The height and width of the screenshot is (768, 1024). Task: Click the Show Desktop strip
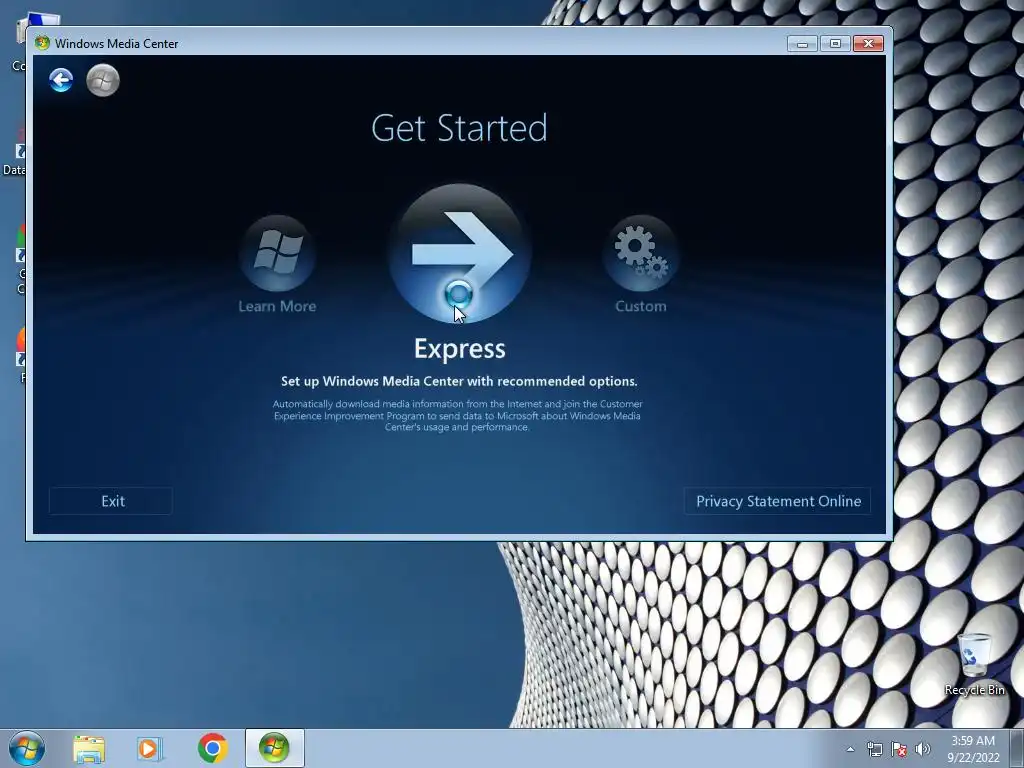click(1017, 748)
